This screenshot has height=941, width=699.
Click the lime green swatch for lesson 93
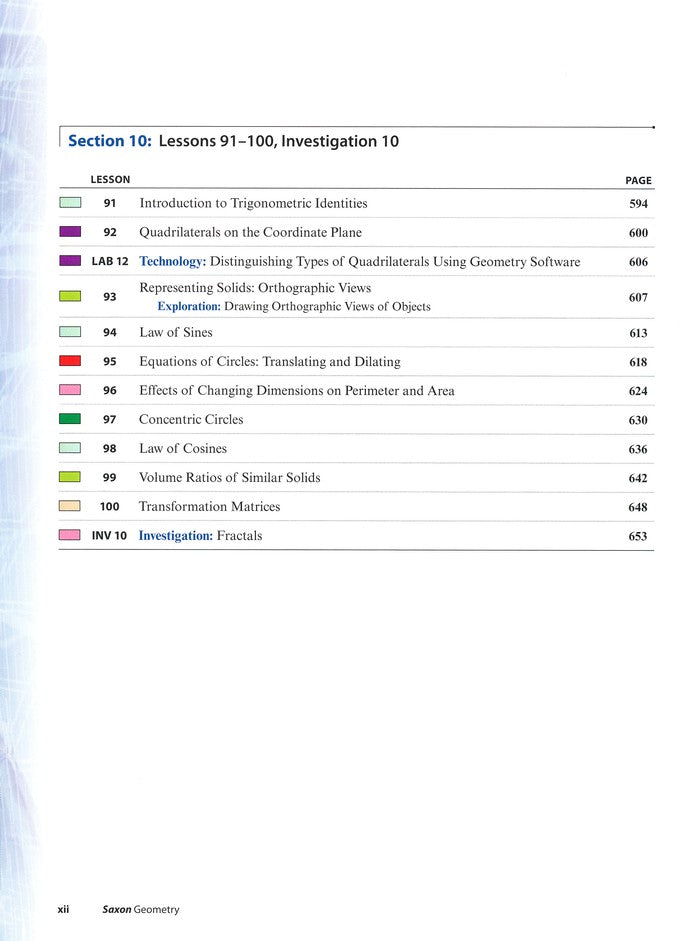(69, 297)
